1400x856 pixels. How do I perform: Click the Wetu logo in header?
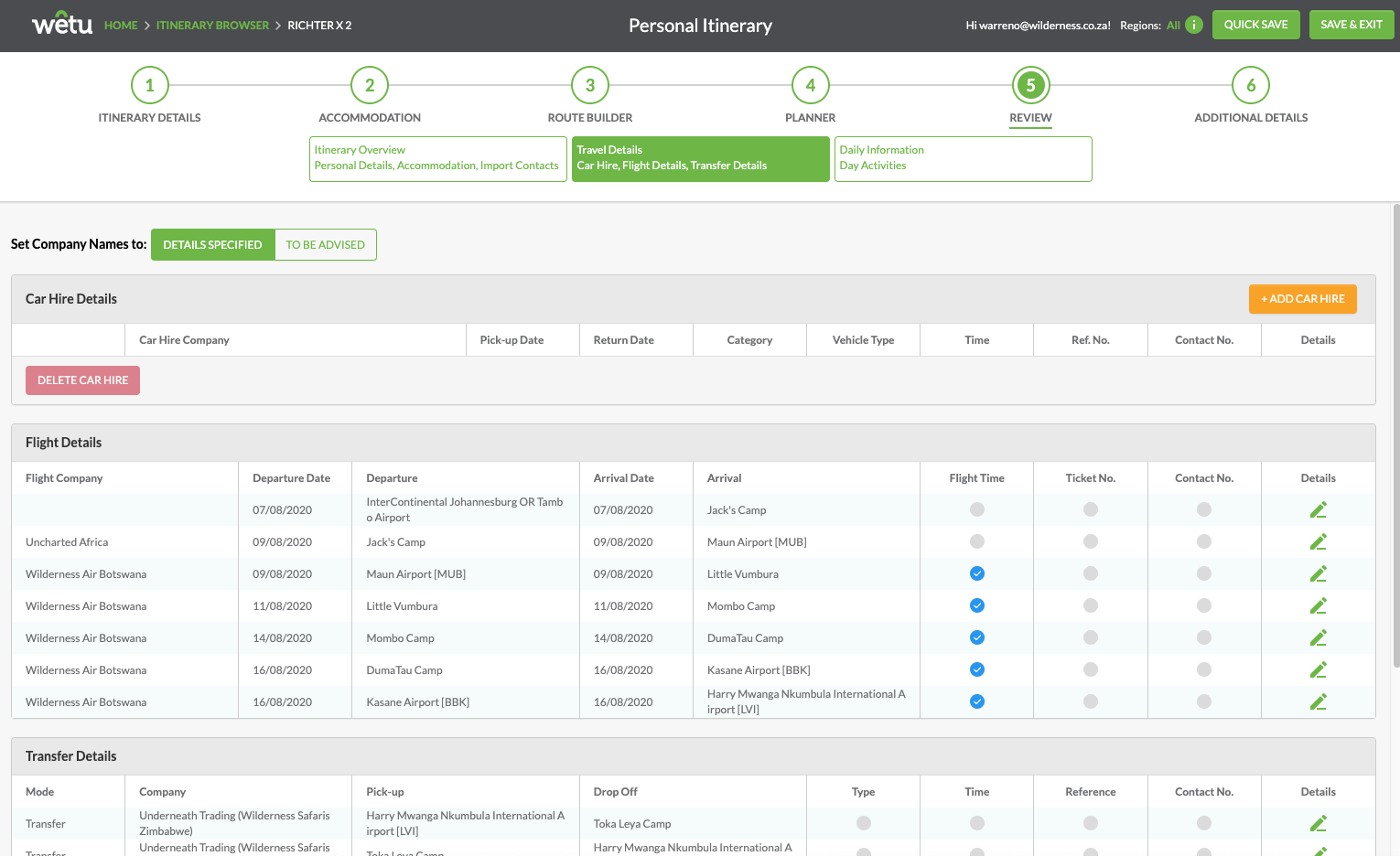coord(62,25)
